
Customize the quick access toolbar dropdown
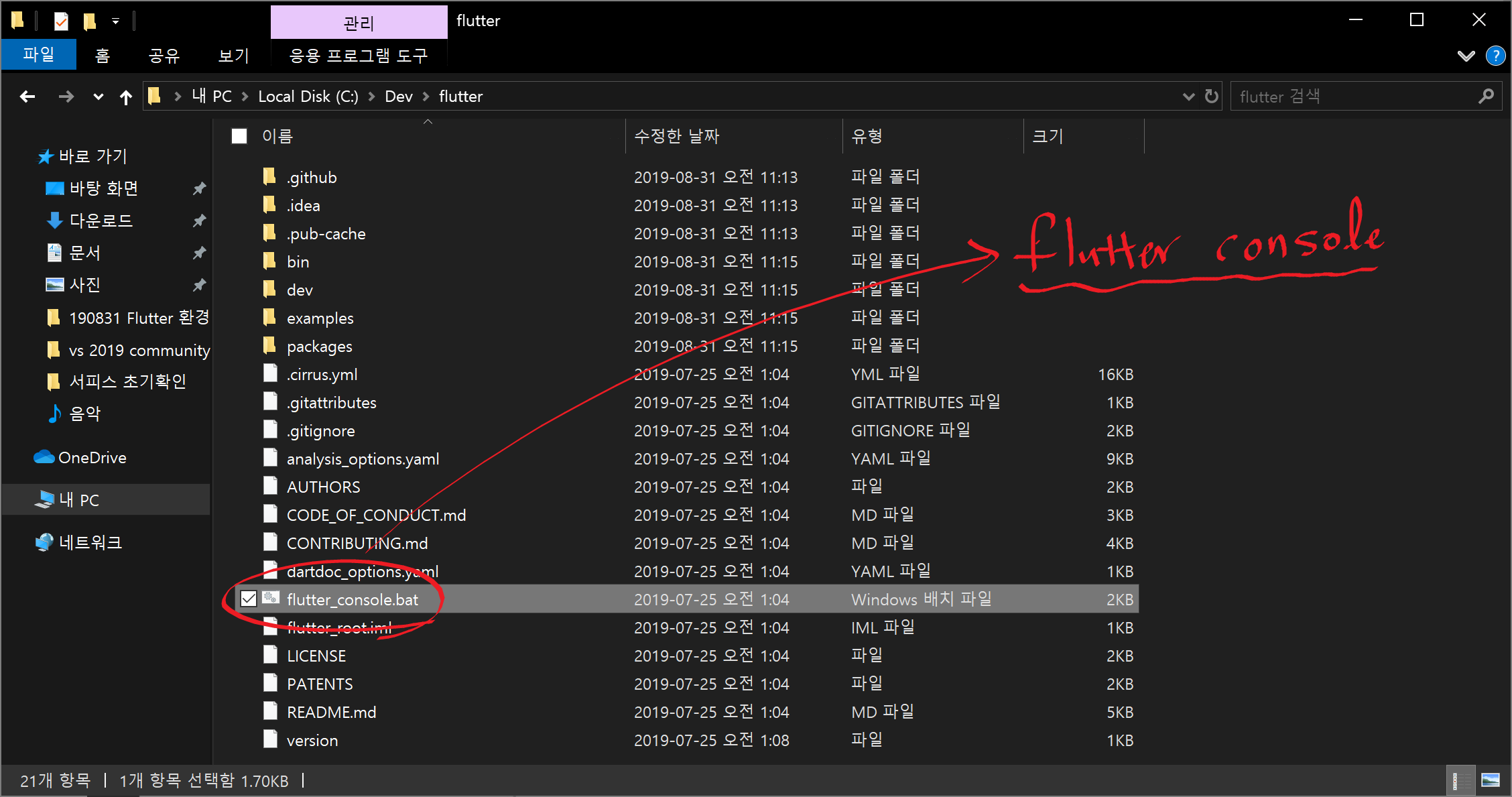click(115, 21)
